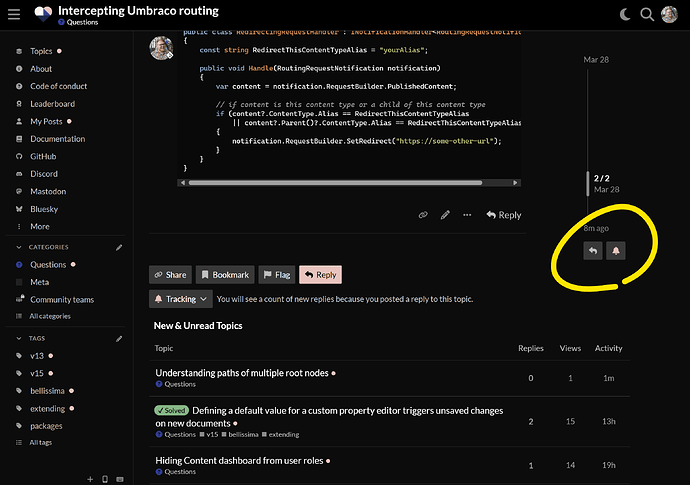Open Hiding Content dashboard topic
Screen dimensions: 690x485
tap(239, 460)
